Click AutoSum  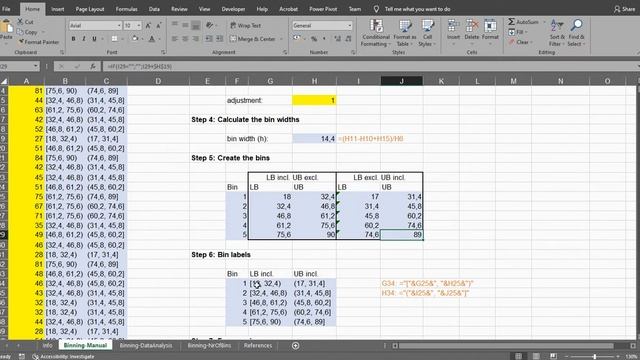524,22
